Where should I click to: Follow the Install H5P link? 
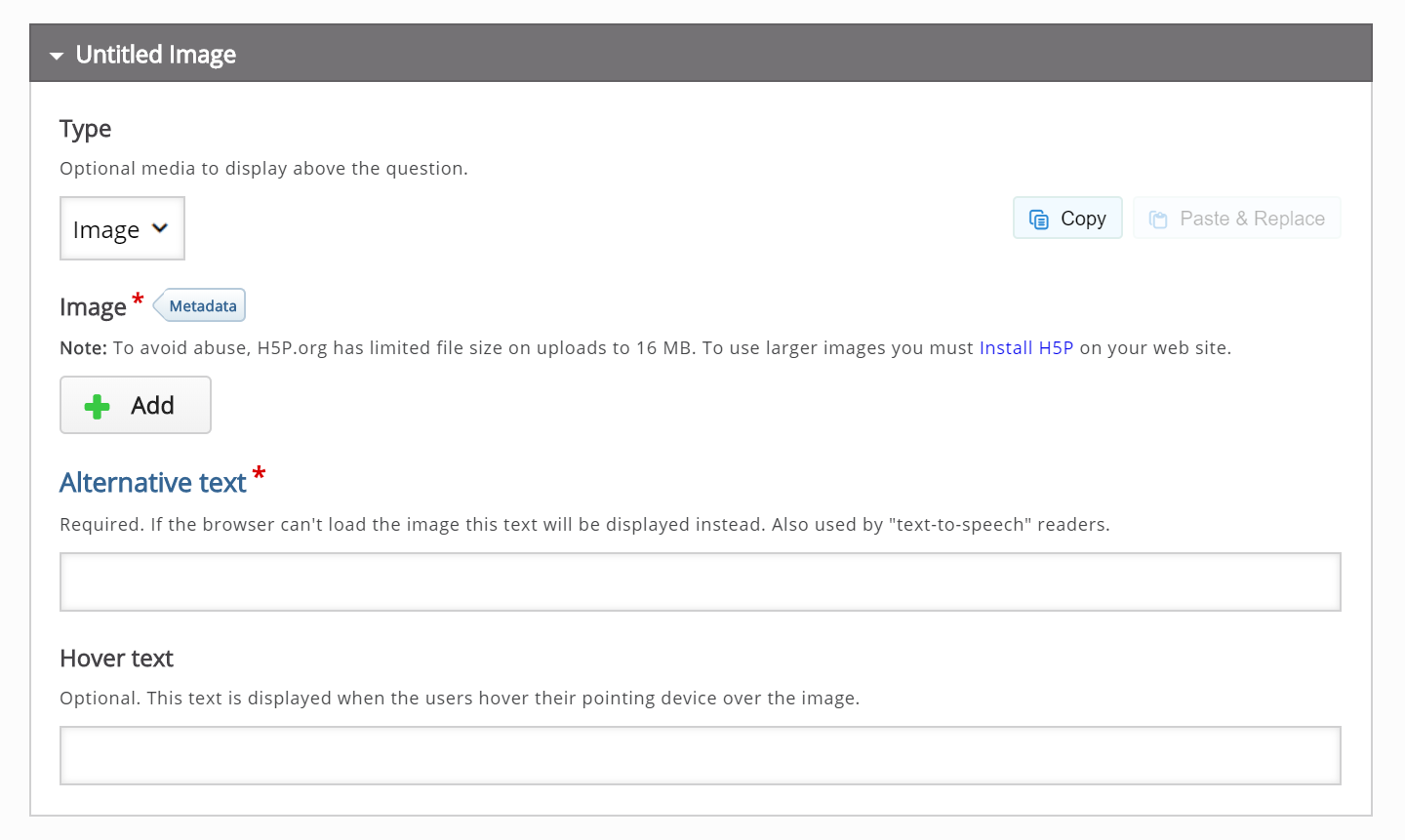1026,348
